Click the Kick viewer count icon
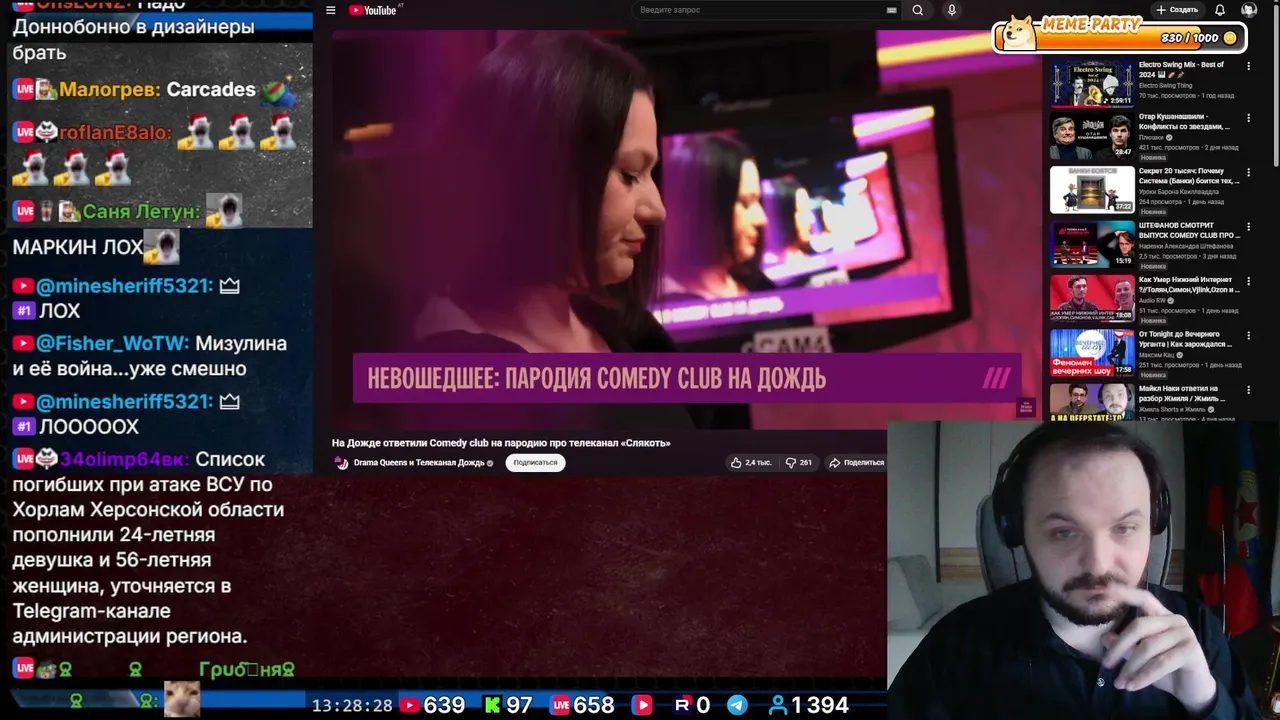Viewport: 1280px width, 720px height. [492, 705]
